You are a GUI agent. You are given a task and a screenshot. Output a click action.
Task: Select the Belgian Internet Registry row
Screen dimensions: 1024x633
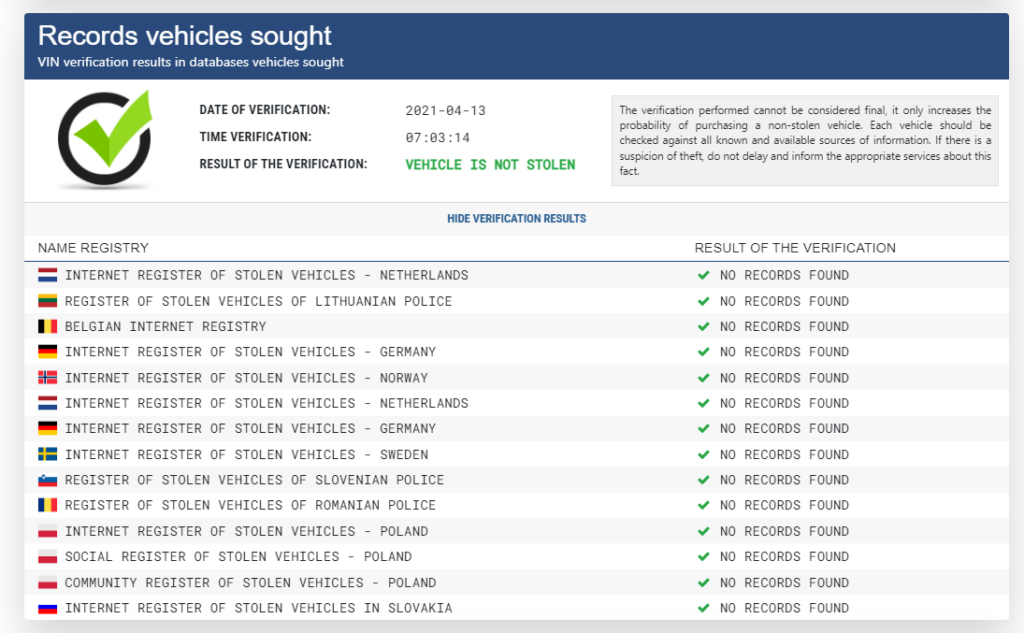(517, 326)
